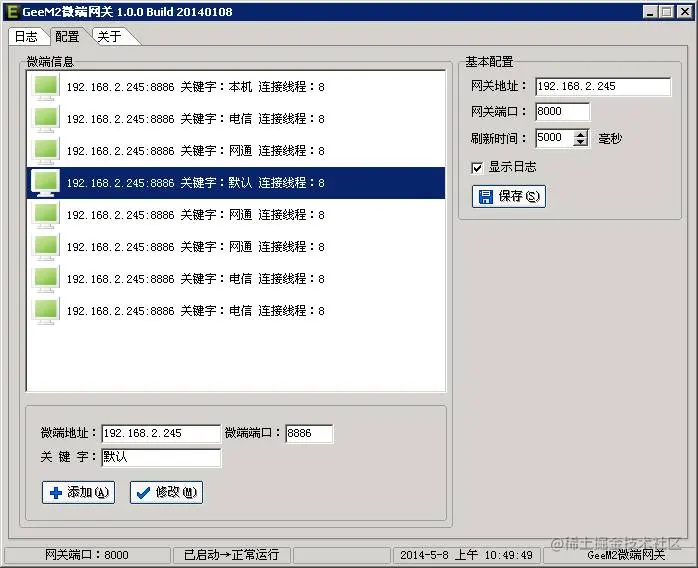Click the 微端地址 input field
Screen dimensions: 698x568
pyautogui.click(x=161, y=434)
